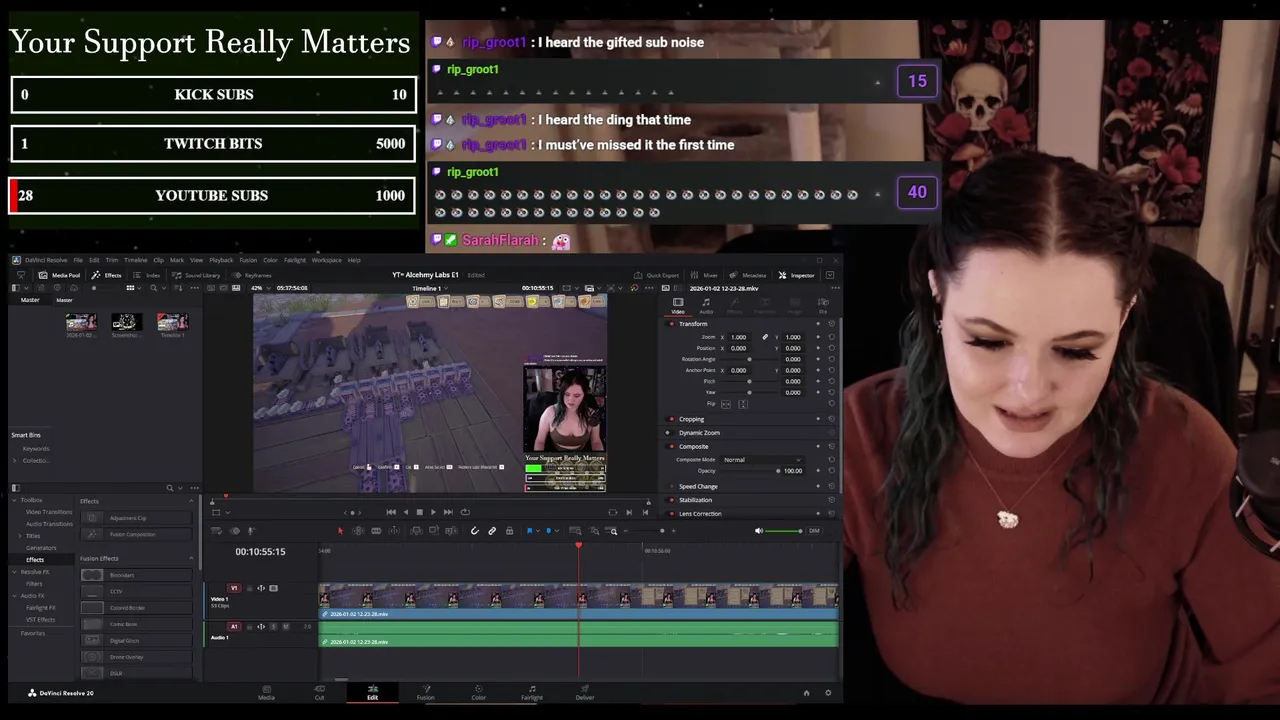Click the linked selection chain icon

click(492, 531)
